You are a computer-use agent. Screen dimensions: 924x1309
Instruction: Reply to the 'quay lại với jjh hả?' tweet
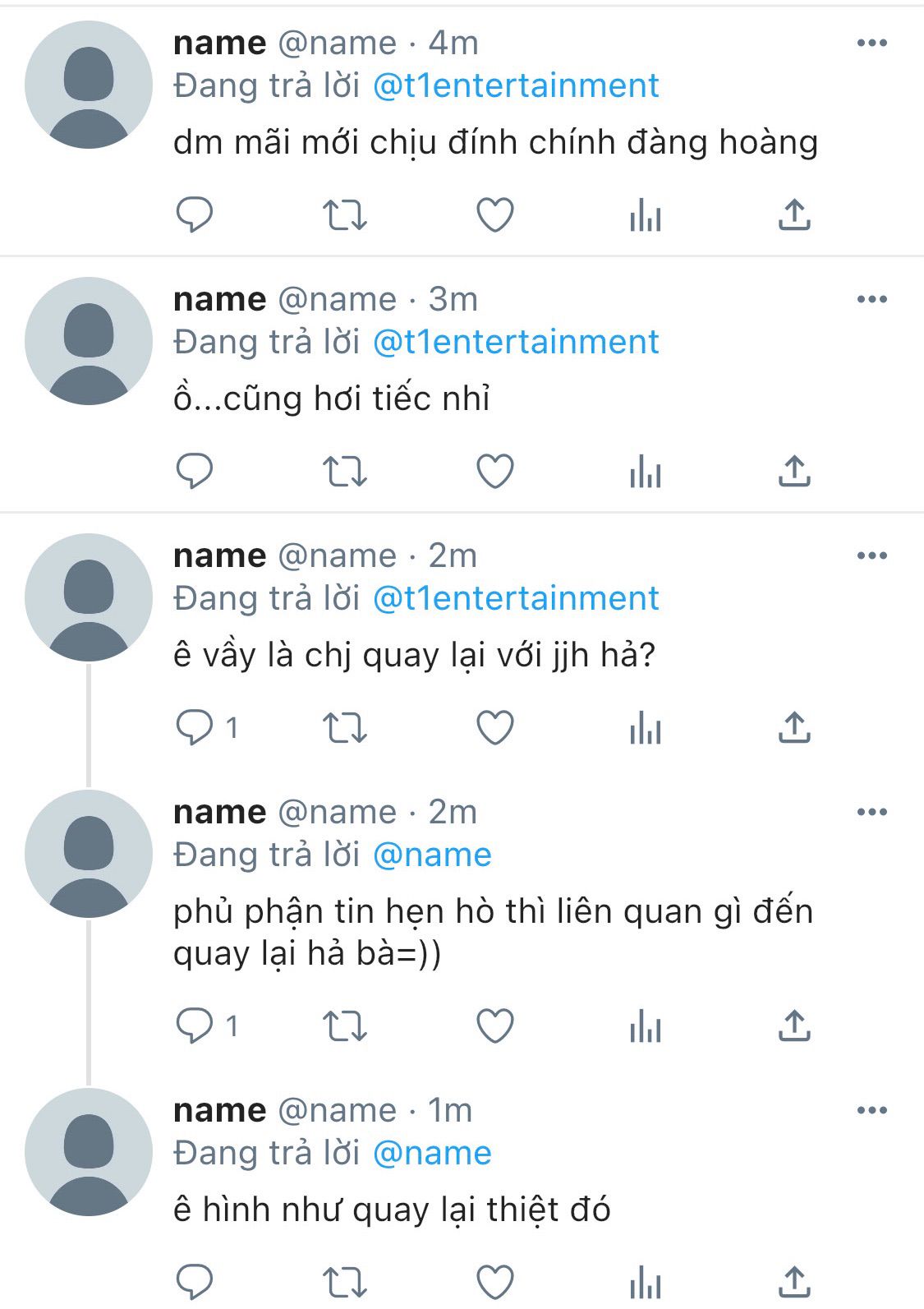(x=195, y=728)
